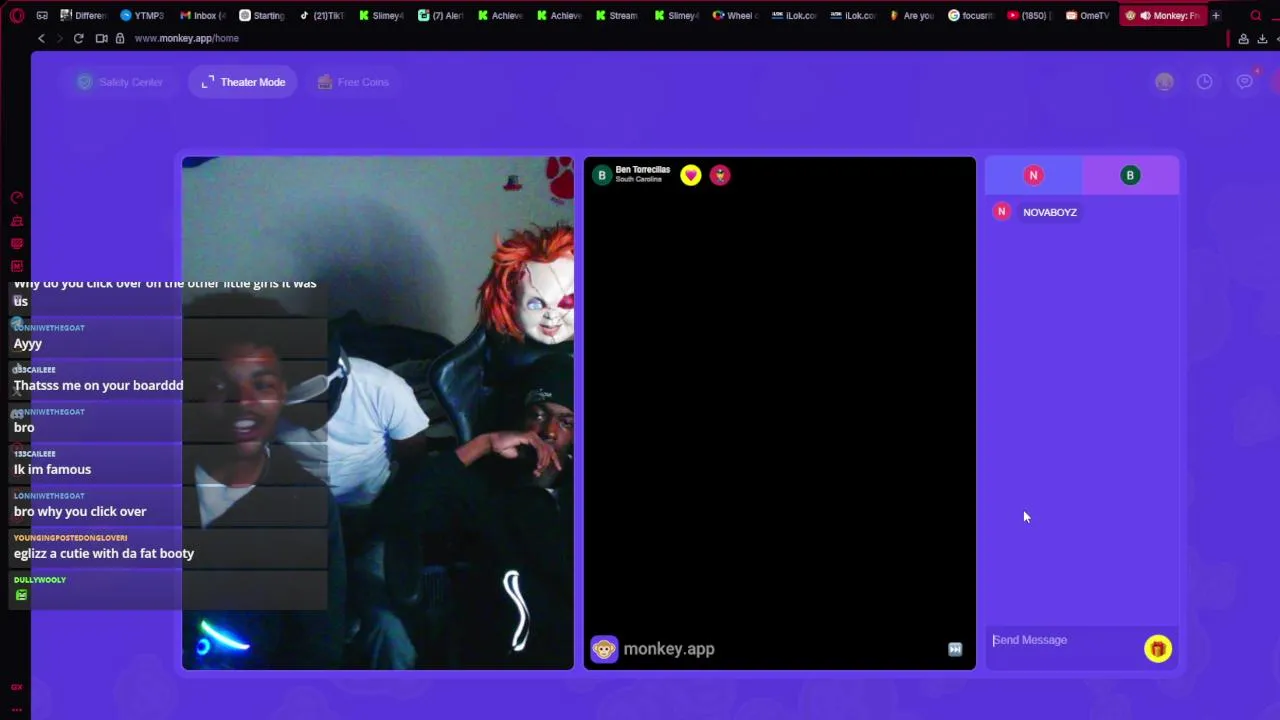This screenshot has width=1280, height=720.
Task: Toggle Theater Mode
Action: click(243, 82)
